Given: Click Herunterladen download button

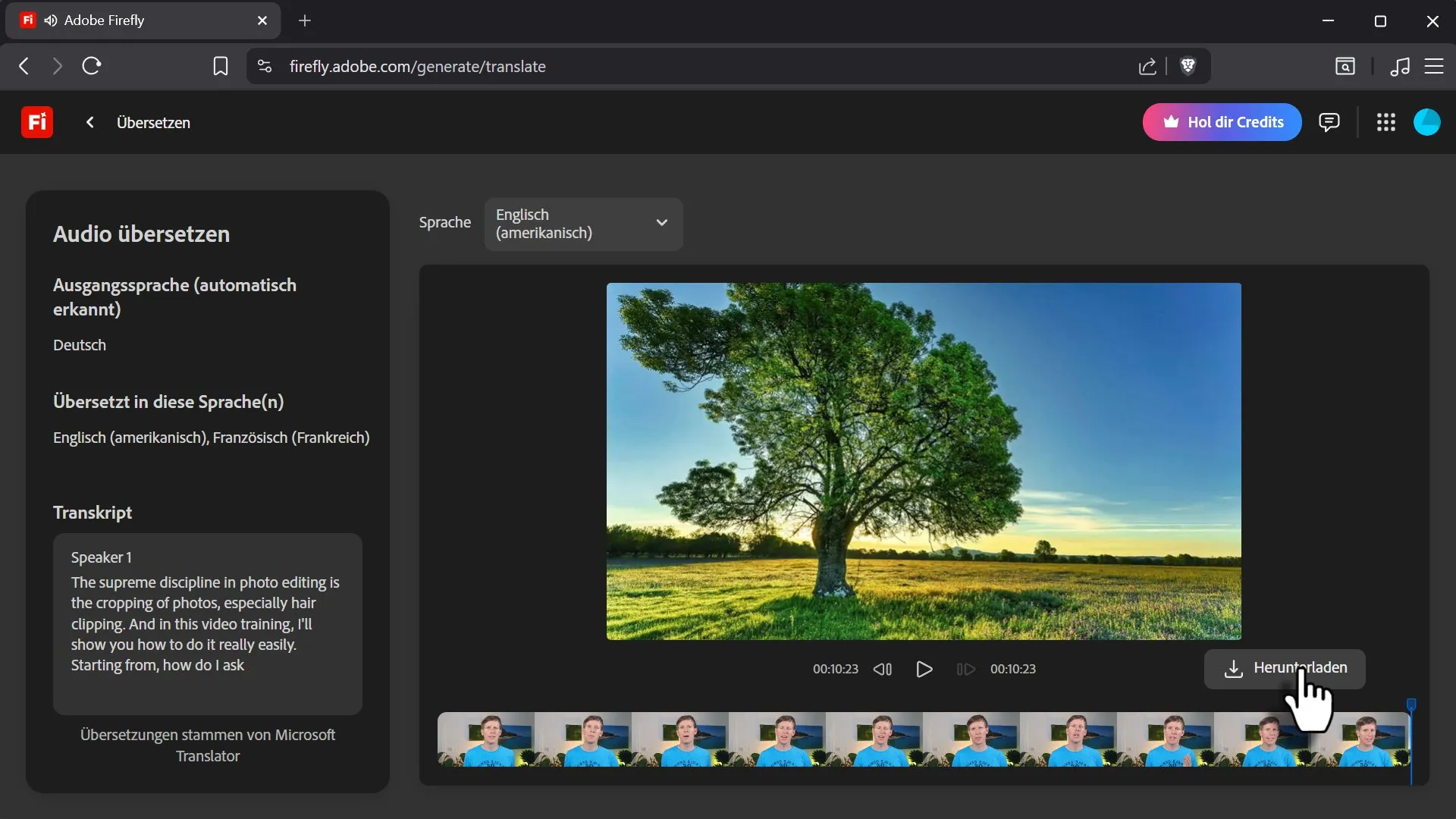Looking at the screenshot, I should point(1285,669).
